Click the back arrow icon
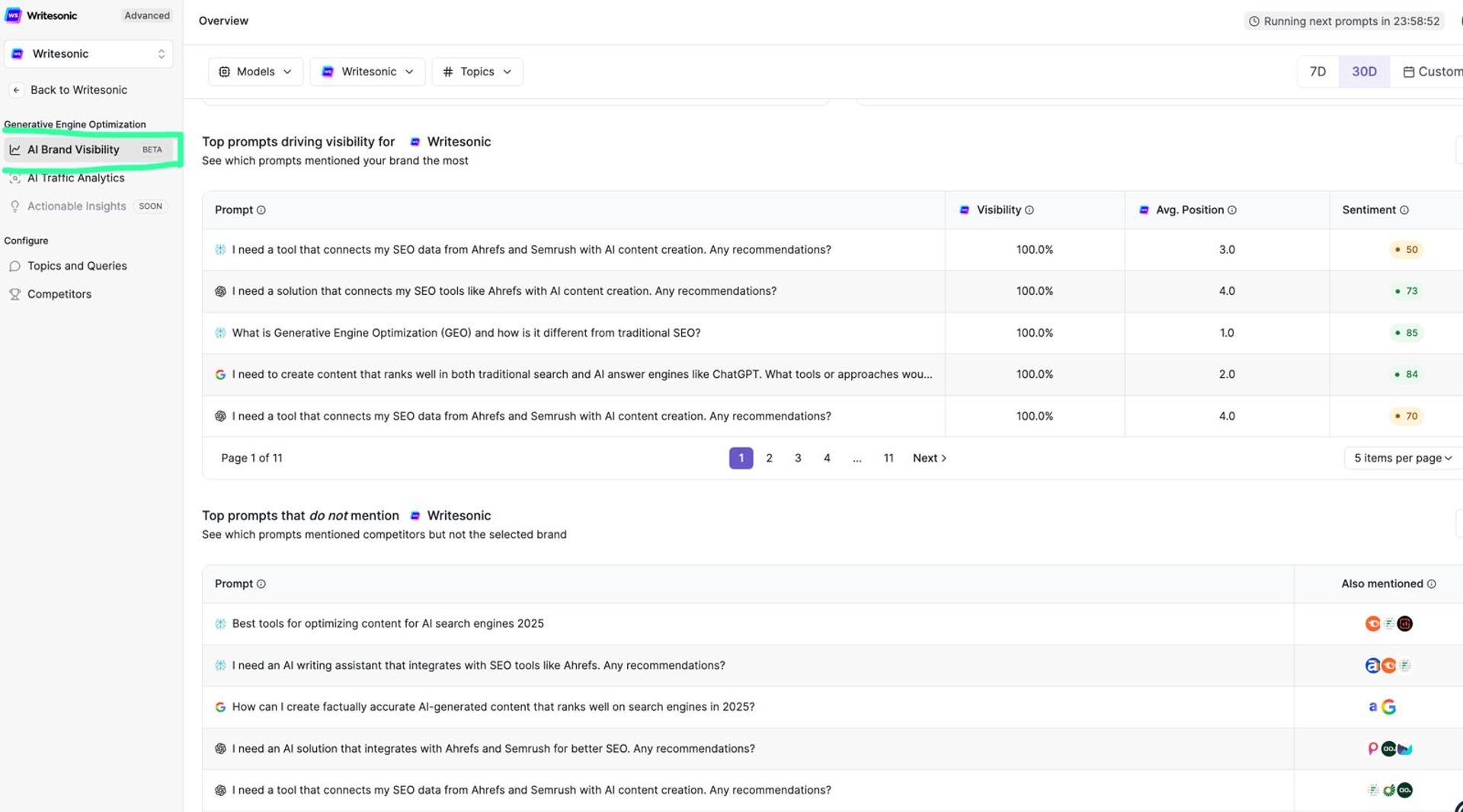Screen dimensions: 1463x812 (16, 90)
